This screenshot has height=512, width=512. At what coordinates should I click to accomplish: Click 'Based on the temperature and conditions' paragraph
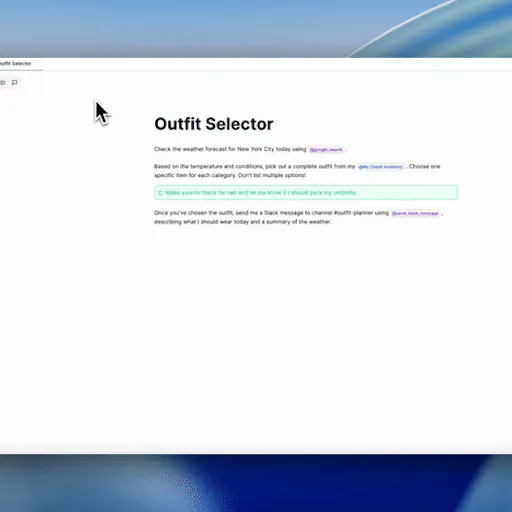pyautogui.click(x=297, y=171)
